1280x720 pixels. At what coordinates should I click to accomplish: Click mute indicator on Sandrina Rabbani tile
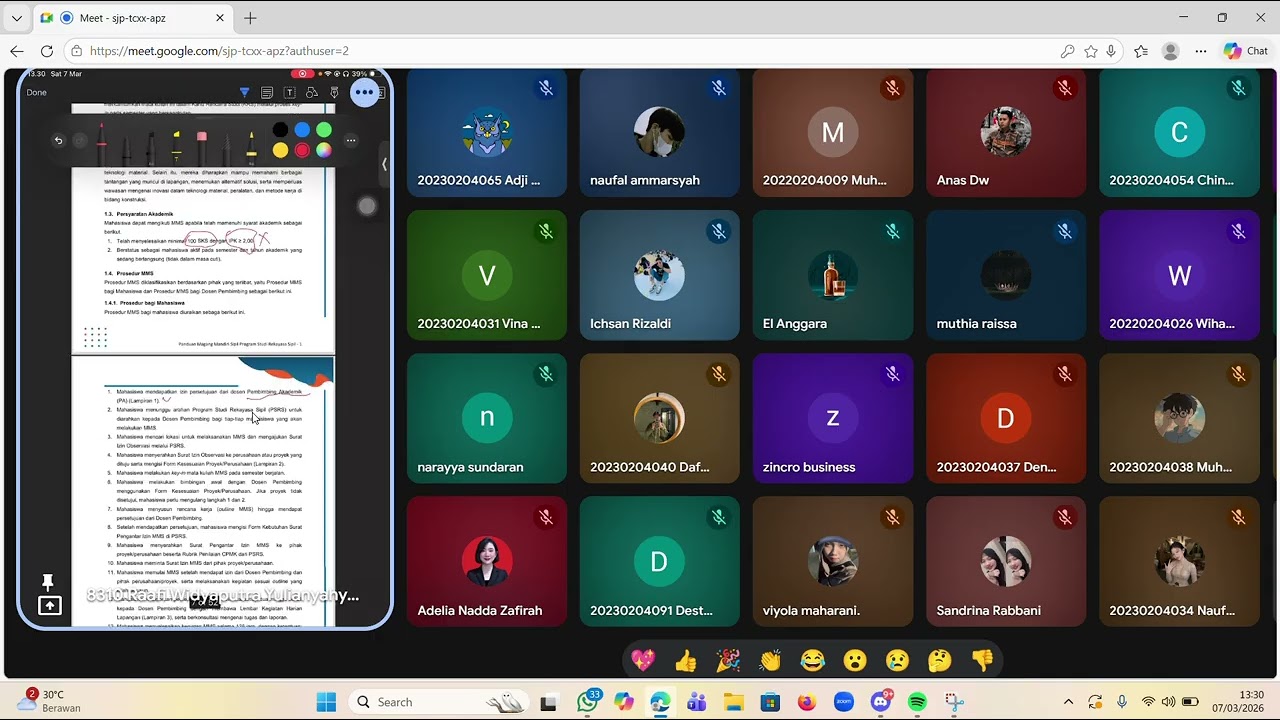(x=1065, y=517)
